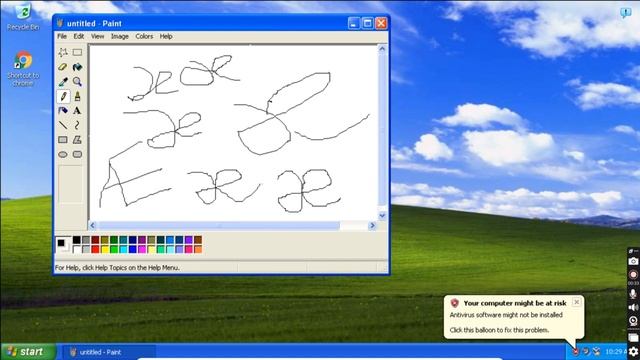Pick the dark gray color swatch

coord(86,240)
